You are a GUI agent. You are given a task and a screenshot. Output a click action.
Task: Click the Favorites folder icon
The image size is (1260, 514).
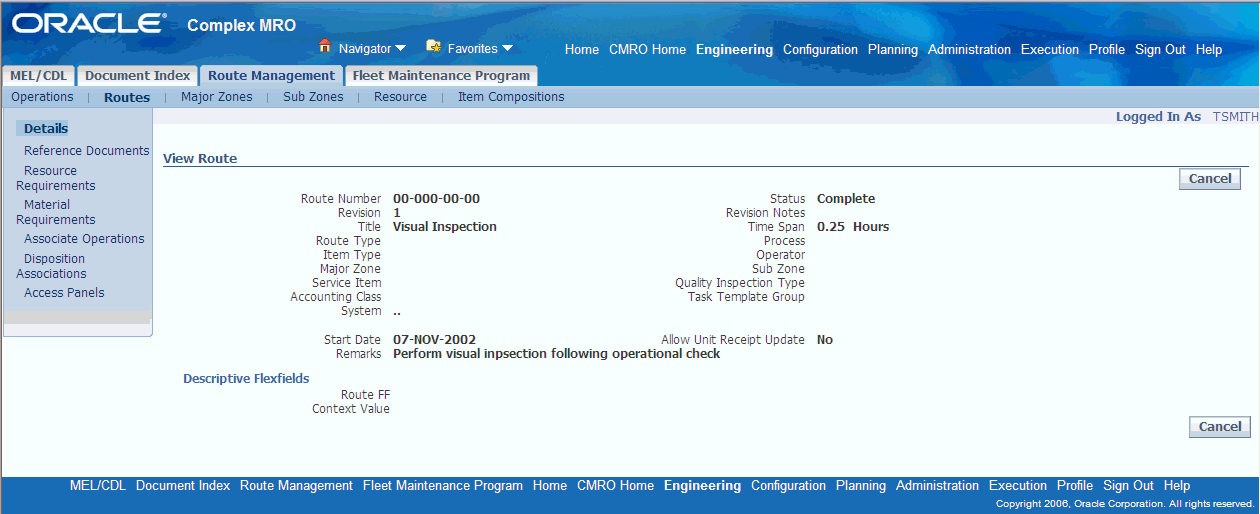434,46
